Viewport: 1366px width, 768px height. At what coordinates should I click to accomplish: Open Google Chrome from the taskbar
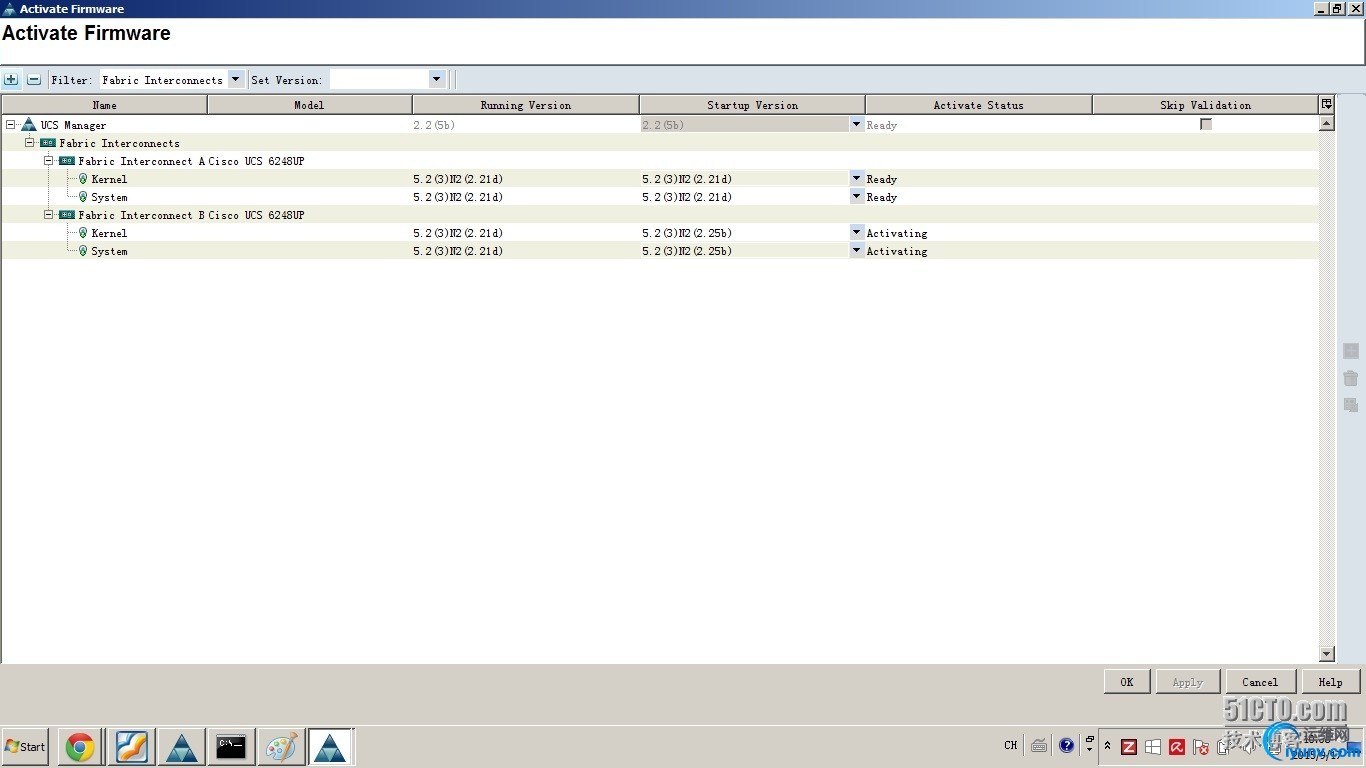point(80,746)
